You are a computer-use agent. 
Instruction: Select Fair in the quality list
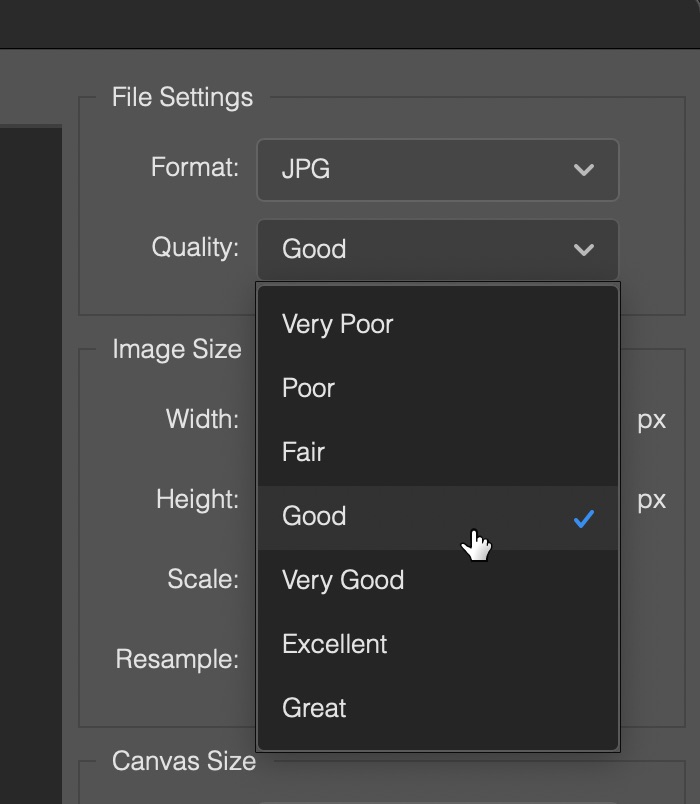point(437,452)
